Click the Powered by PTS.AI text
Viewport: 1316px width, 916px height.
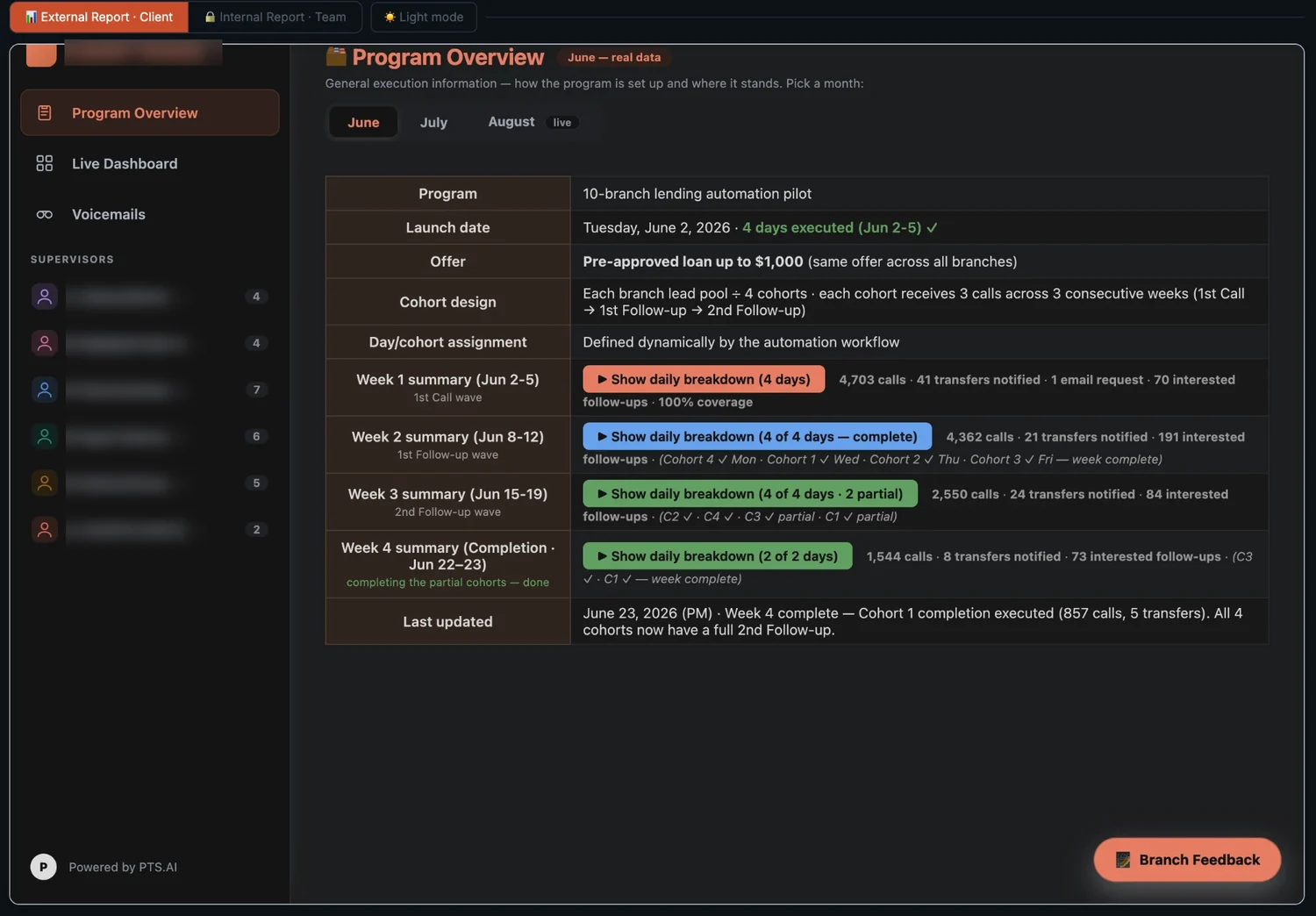point(123,867)
